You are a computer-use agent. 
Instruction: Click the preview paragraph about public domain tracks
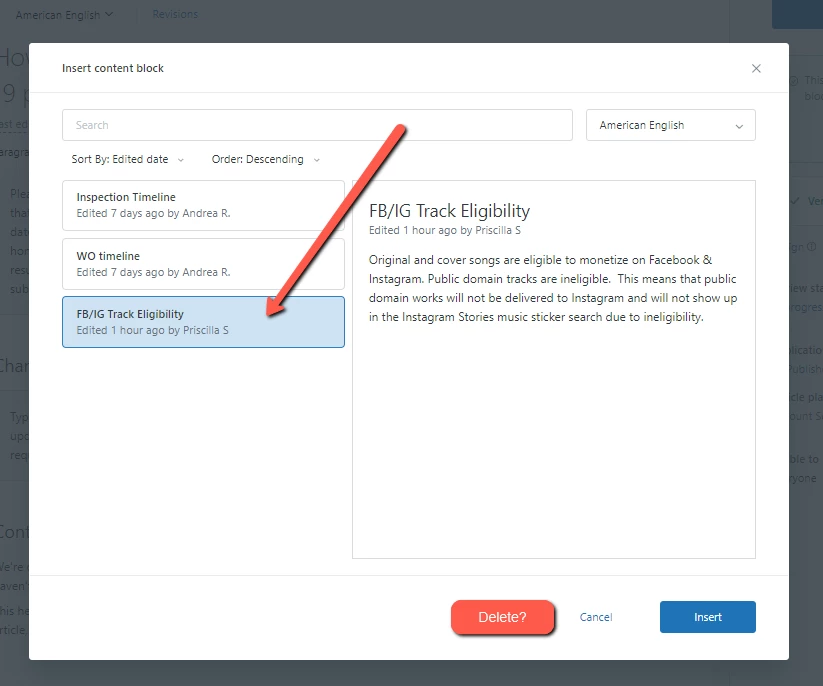[553, 288]
